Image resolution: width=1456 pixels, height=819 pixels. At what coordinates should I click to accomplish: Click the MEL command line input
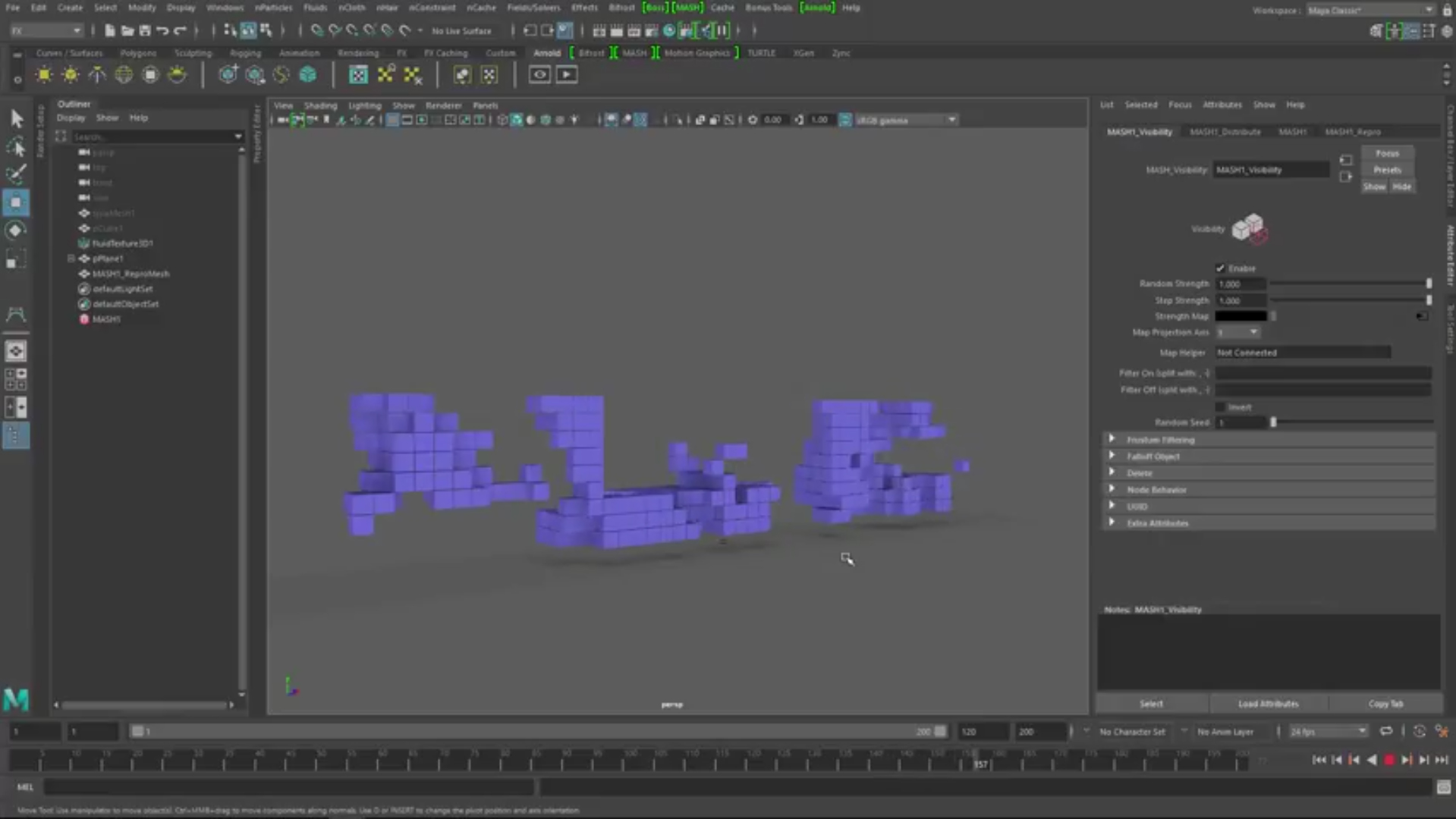[x=288, y=787]
